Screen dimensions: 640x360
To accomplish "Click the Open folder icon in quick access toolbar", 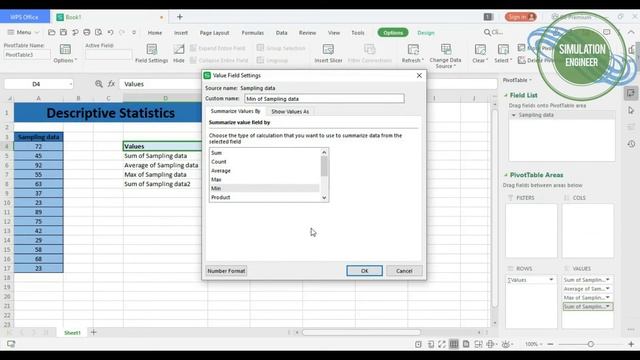I will (x=51, y=32).
